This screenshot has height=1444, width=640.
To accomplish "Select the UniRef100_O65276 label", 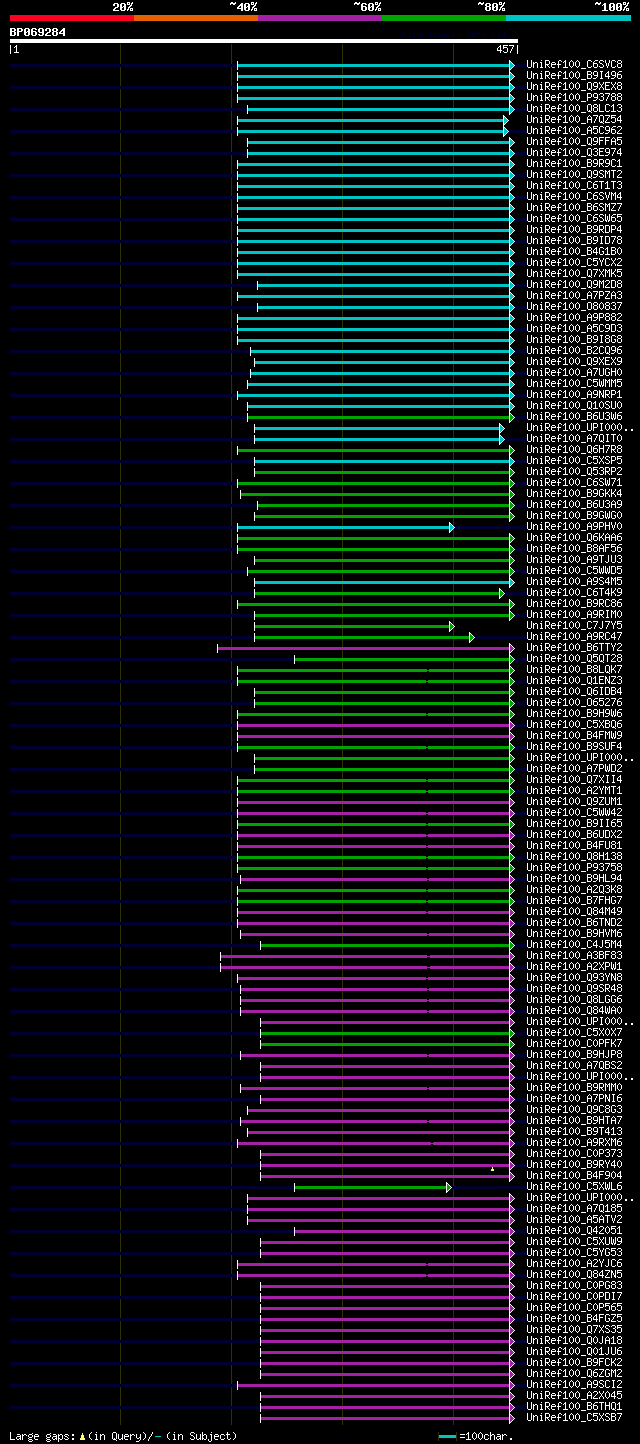I will pos(574,702).
